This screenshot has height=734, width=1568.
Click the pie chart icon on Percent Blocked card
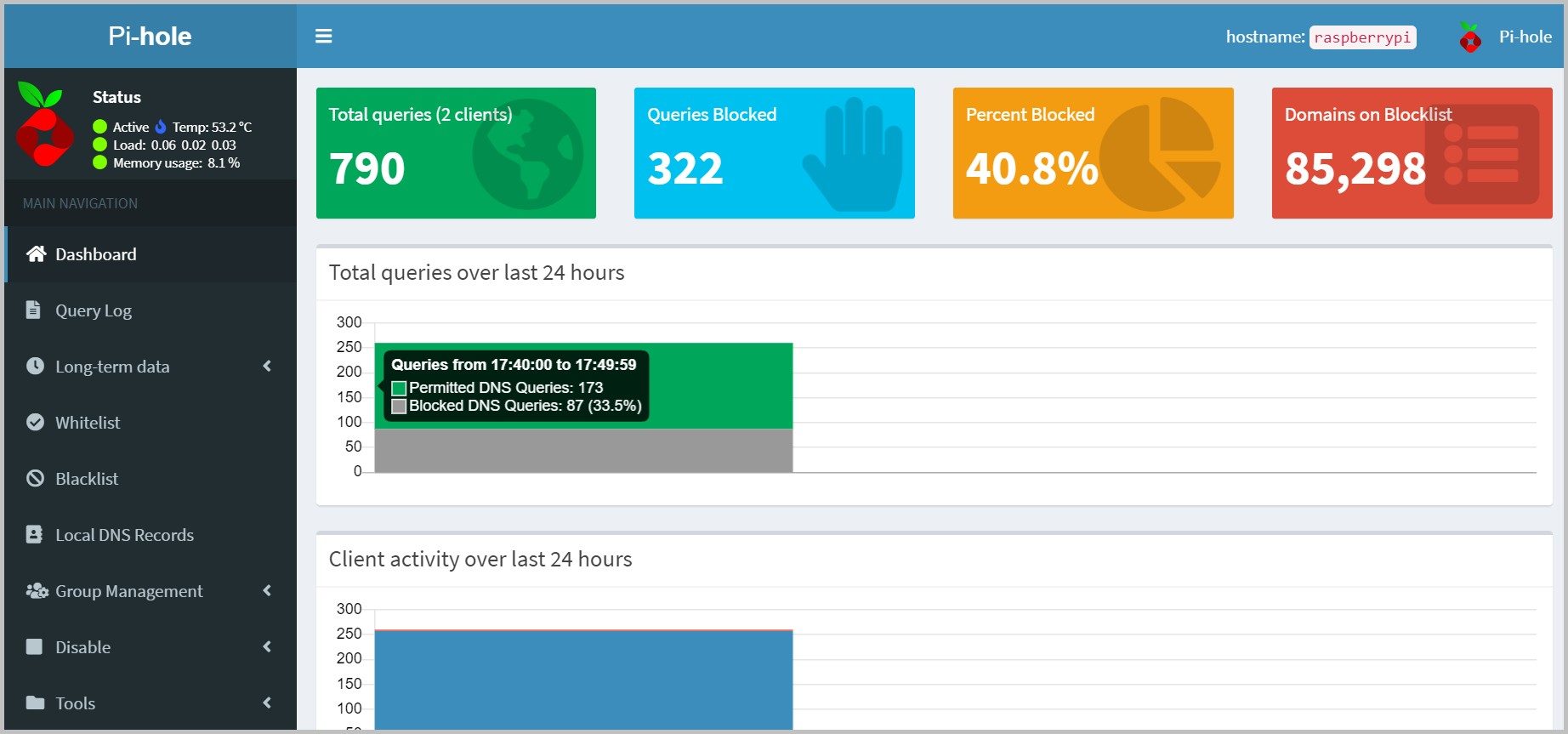tap(1161, 154)
